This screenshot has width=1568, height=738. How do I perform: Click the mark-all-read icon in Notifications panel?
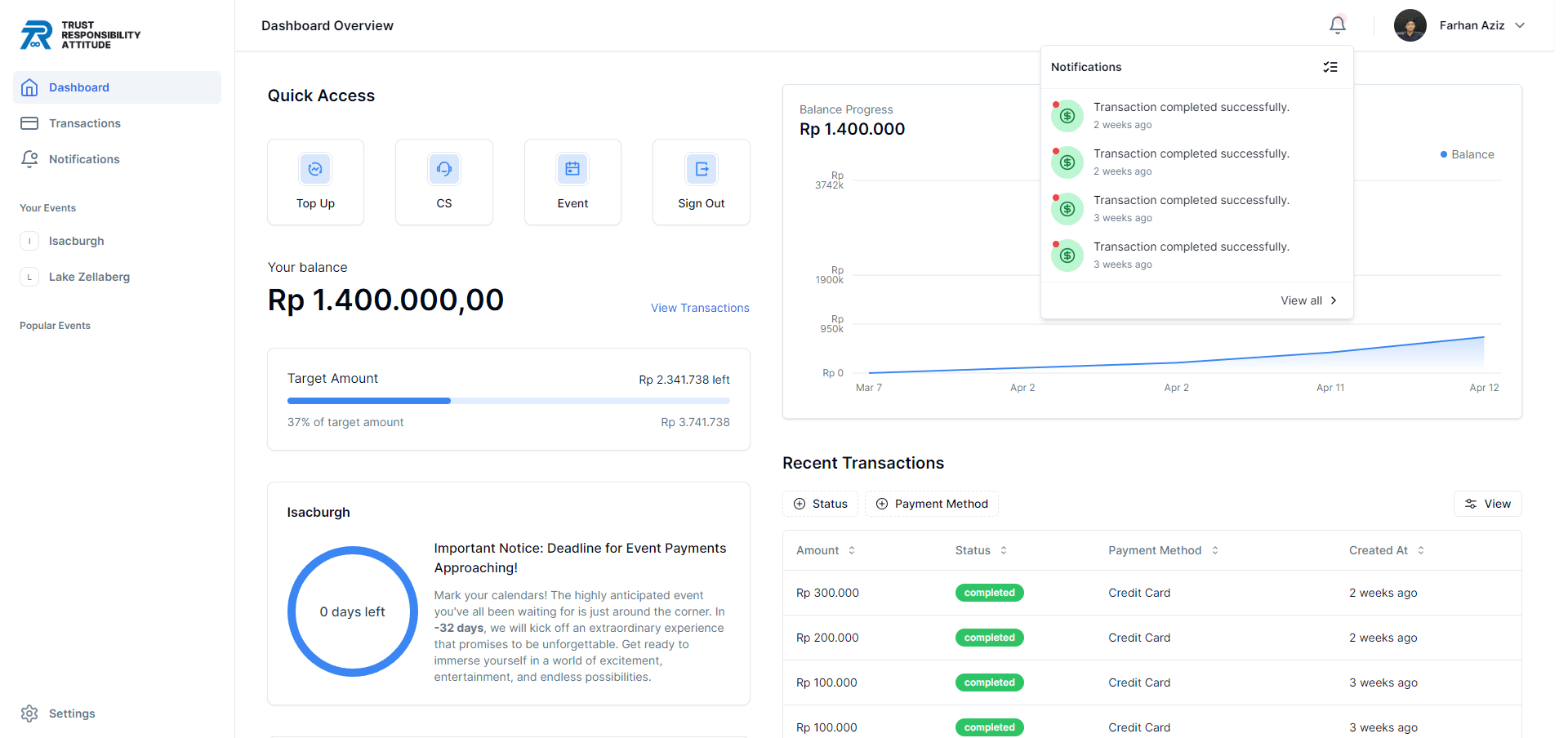point(1330,67)
